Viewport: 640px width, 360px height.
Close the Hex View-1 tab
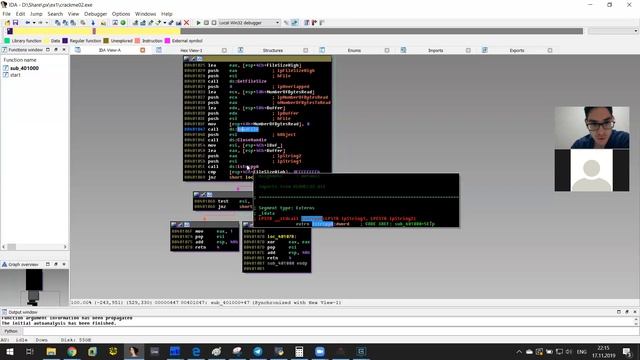(x=224, y=50)
